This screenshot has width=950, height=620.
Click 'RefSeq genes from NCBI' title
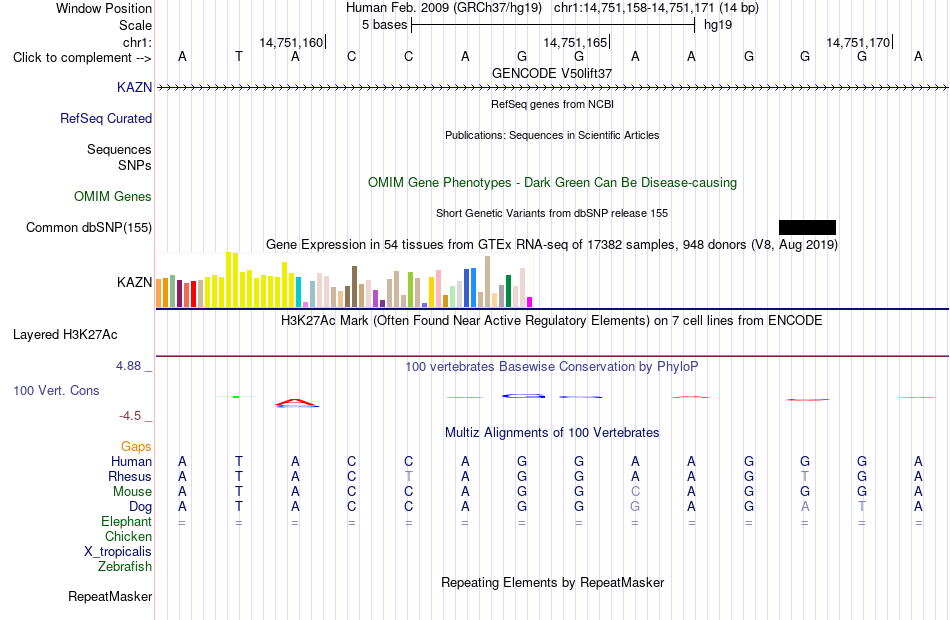[x=553, y=104]
